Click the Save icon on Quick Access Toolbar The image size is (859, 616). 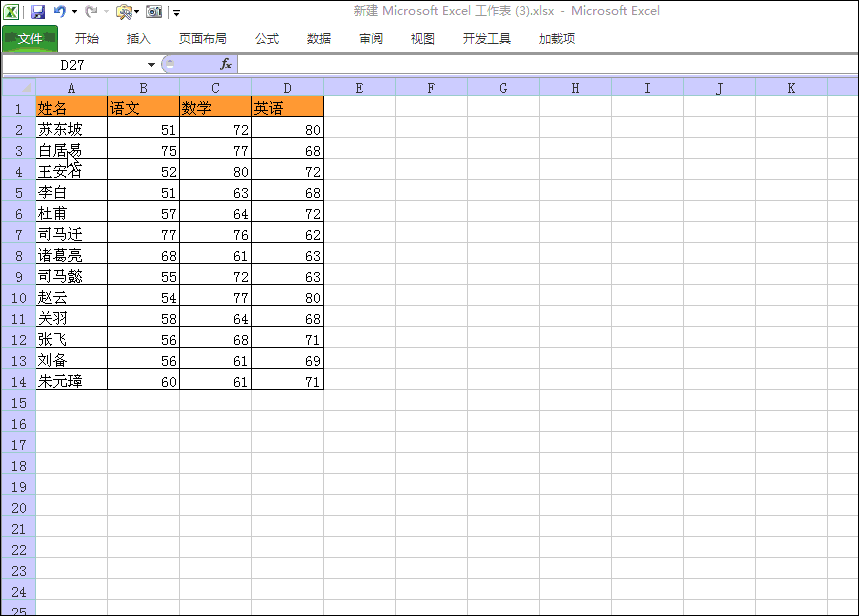[38, 11]
